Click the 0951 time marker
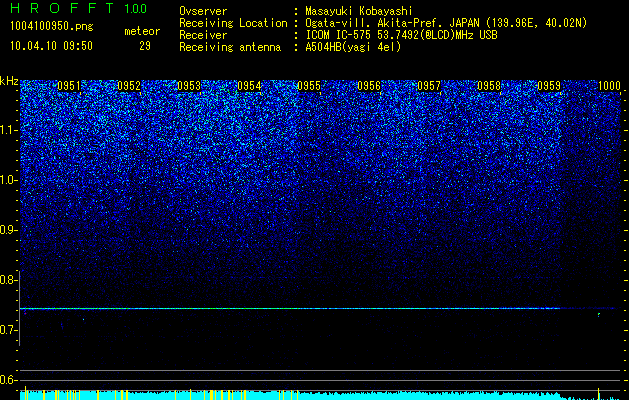The height and width of the screenshot is (400, 629). [69, 86]
